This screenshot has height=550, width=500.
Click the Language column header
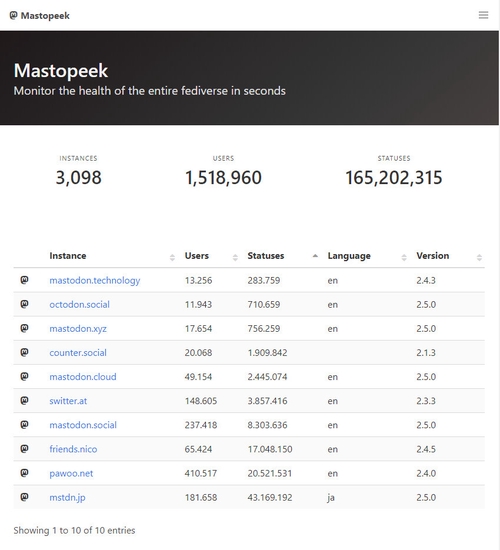pos(349,256)
